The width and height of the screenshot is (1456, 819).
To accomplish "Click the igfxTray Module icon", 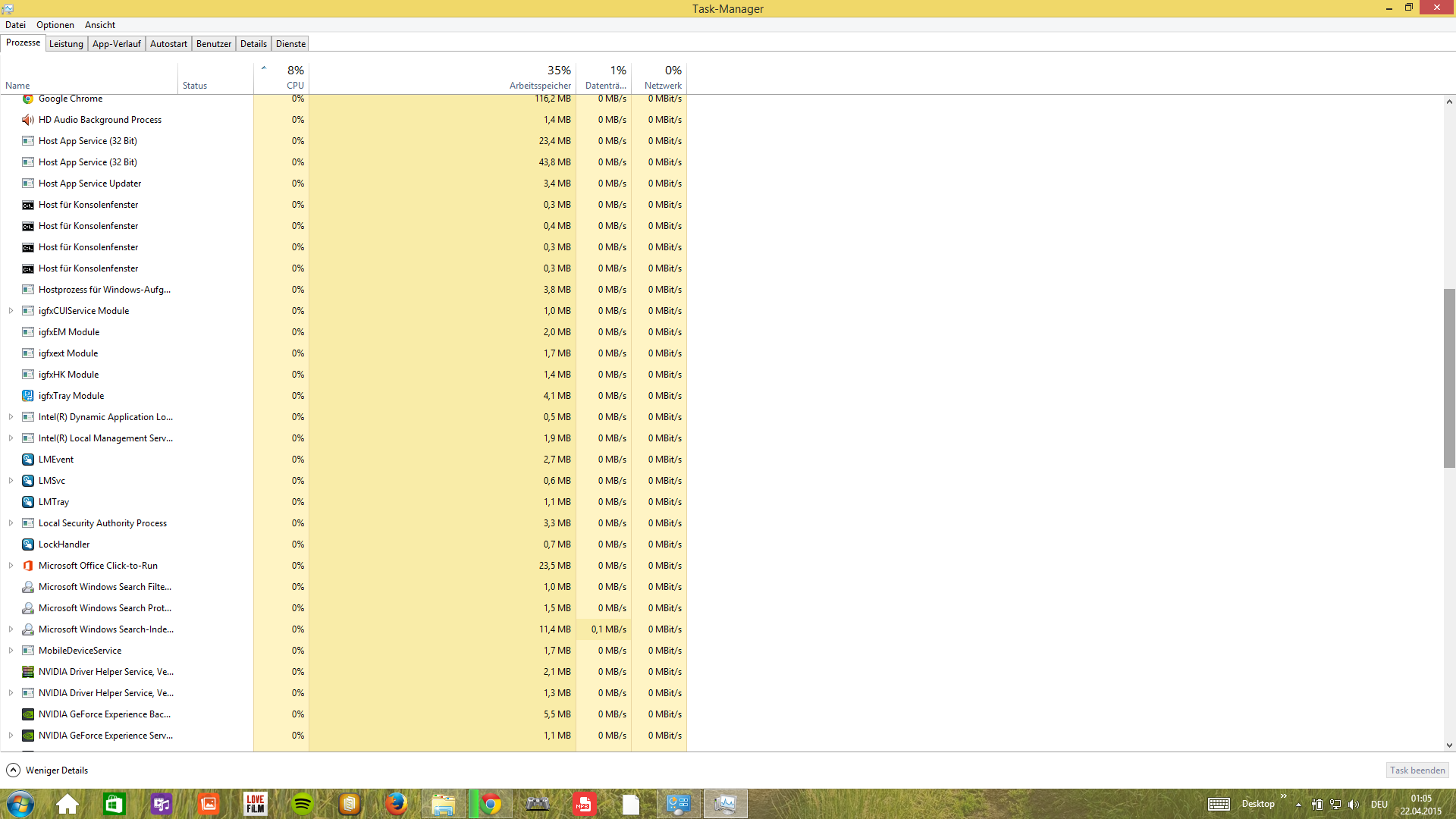I will [x=28, y=396].
